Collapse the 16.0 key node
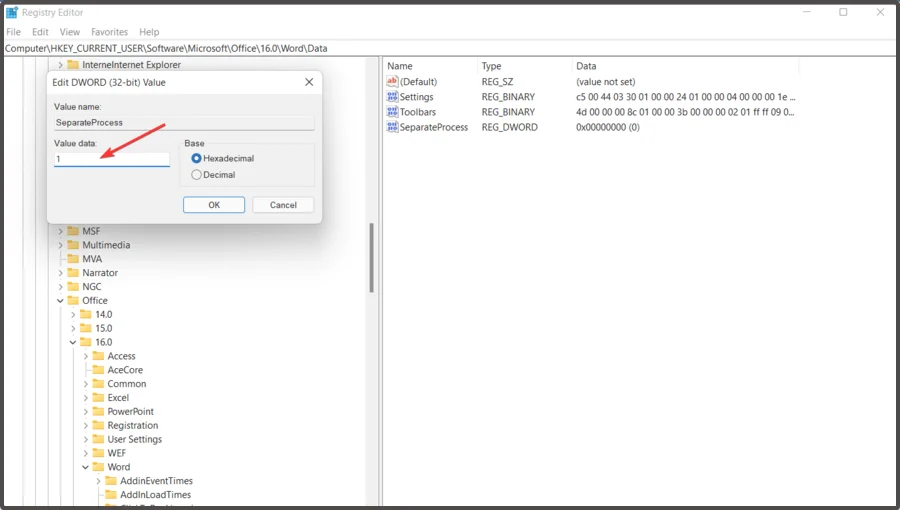 [73, 342]
